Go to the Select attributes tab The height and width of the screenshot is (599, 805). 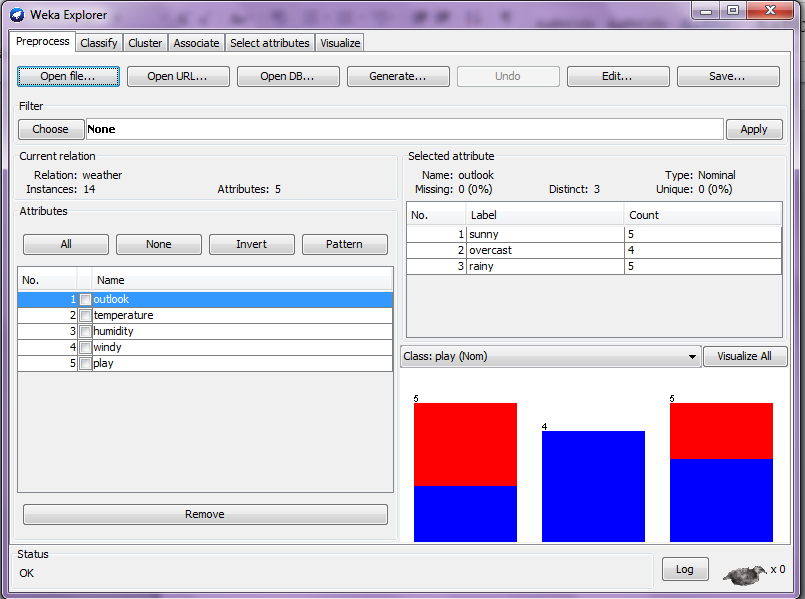pyautogui.click(x=270, y=43)
